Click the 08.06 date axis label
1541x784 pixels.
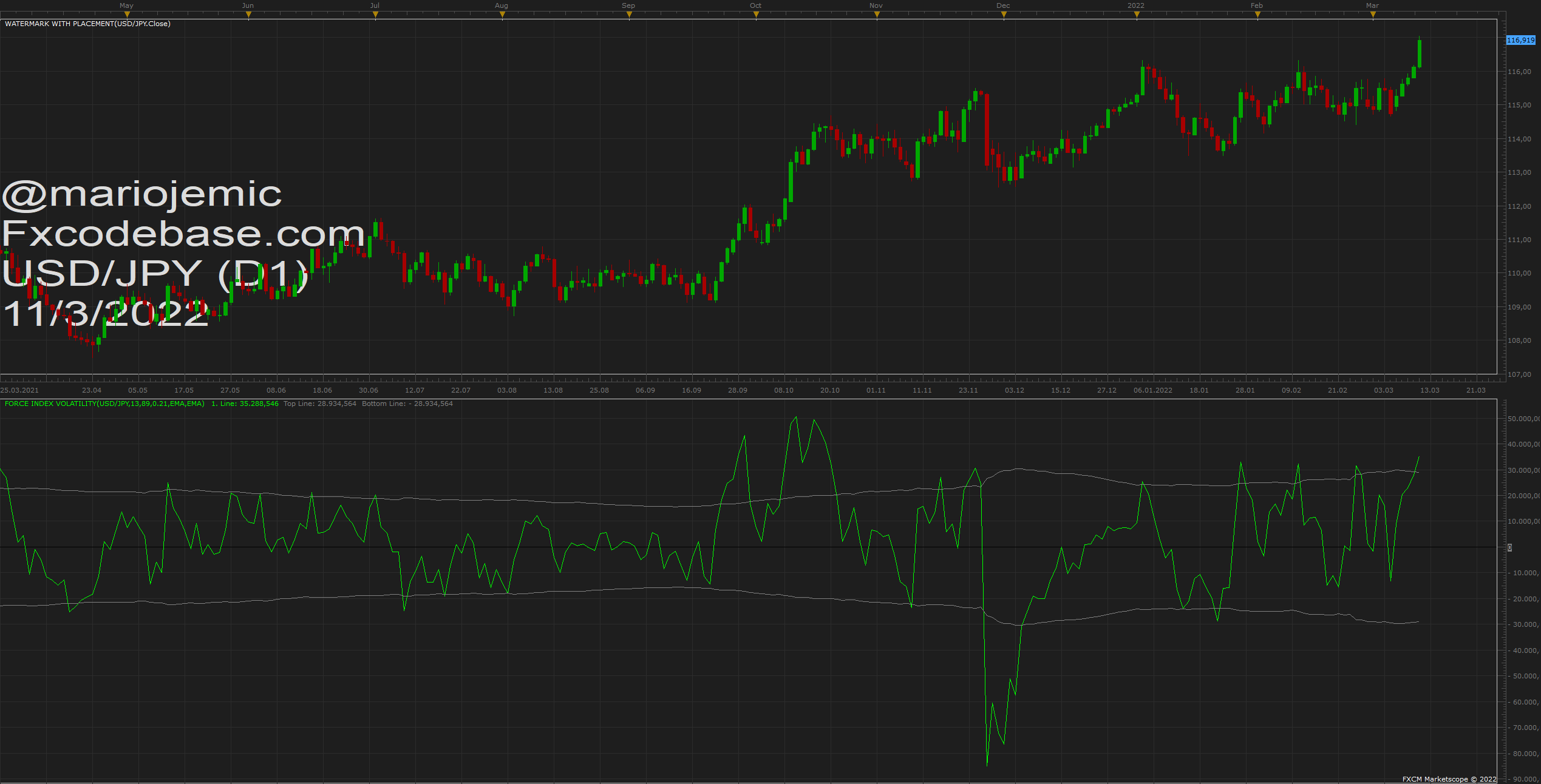pyautogui.click(x=276, y=390)
